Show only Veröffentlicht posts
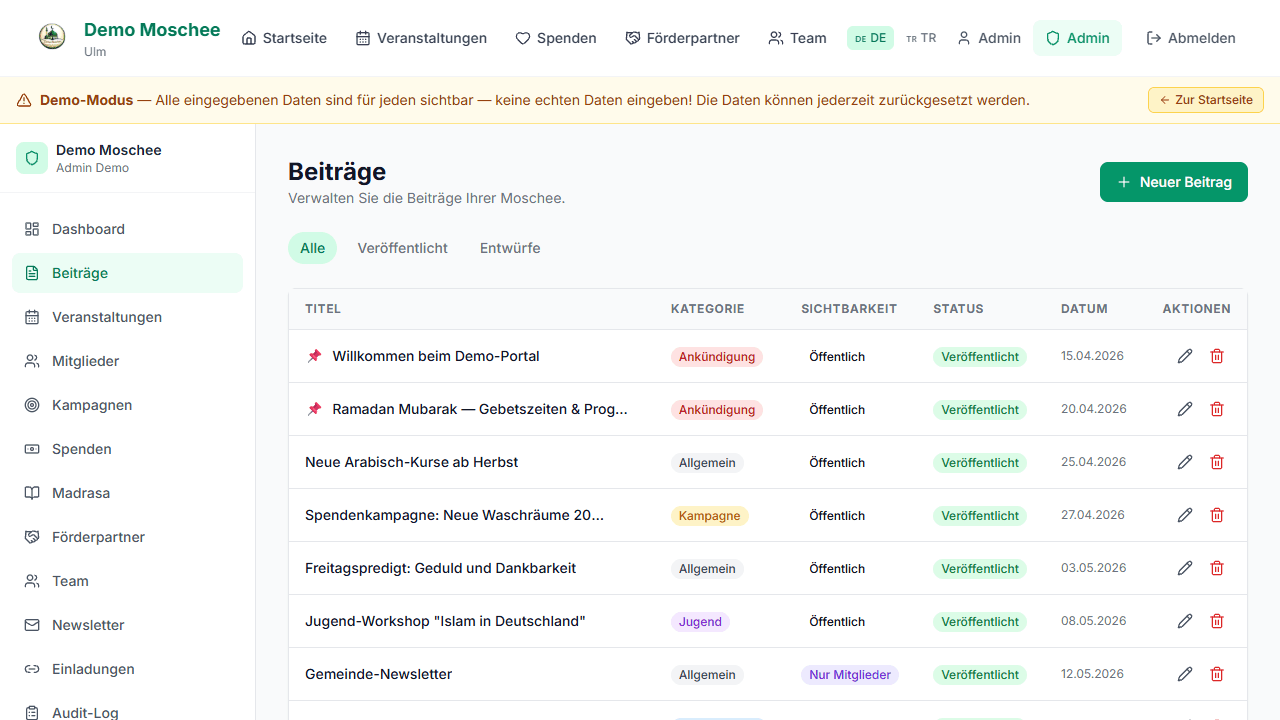Image resolution: width=1280 pixels, height=720 pixels. (403, 248)
